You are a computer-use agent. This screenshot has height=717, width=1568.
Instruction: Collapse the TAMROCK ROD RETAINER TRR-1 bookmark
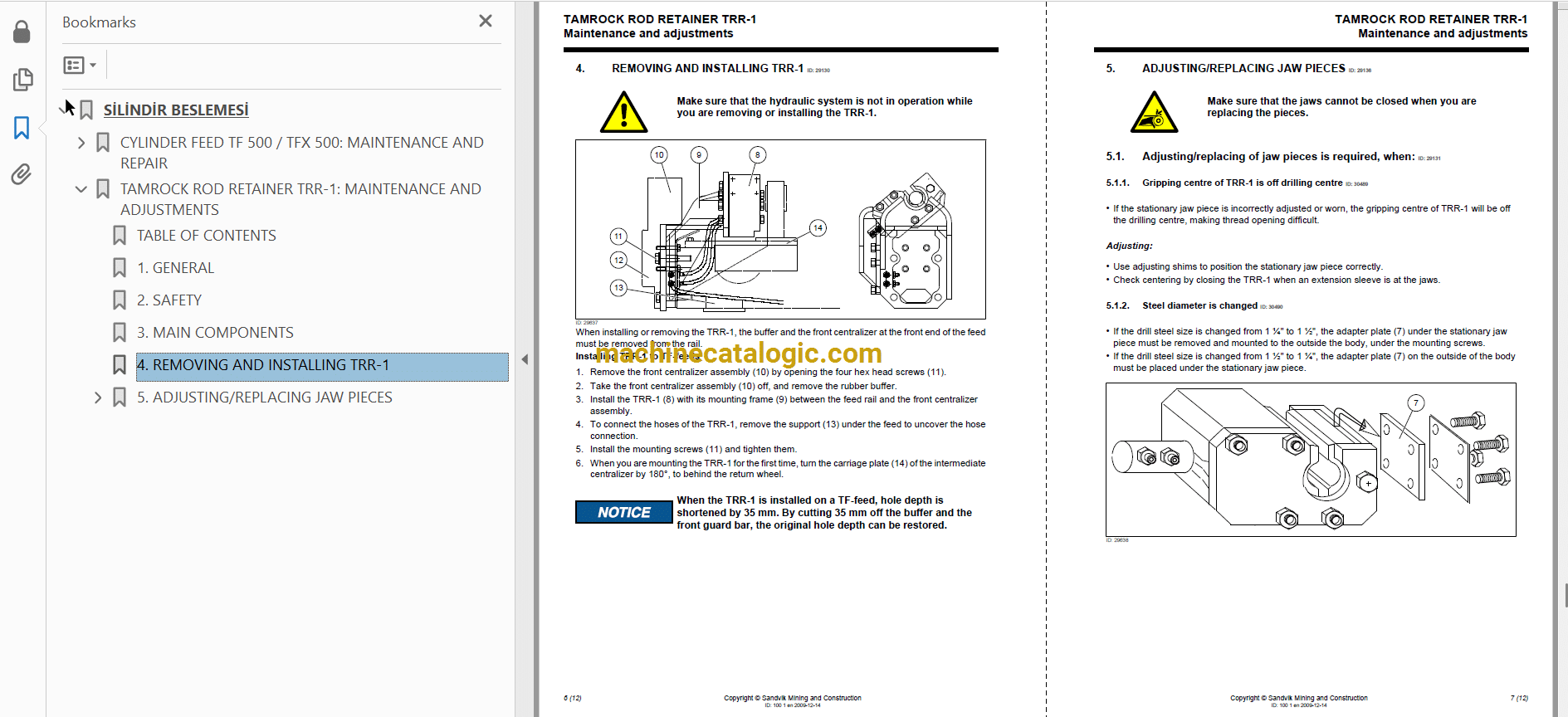click(81, 189)
